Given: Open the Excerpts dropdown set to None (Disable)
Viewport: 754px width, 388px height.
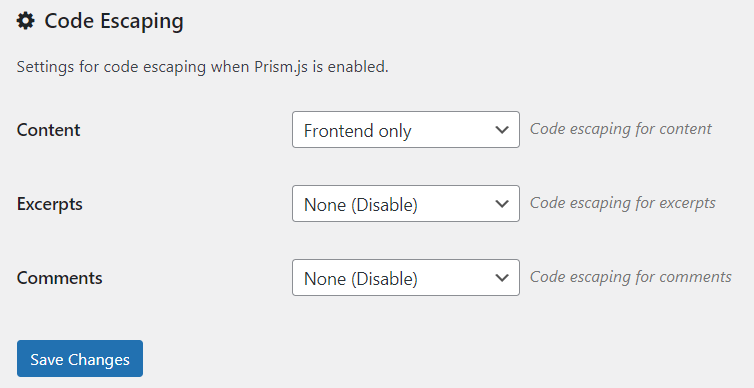Looking at the screenshot, I should [x=406, y=204].
